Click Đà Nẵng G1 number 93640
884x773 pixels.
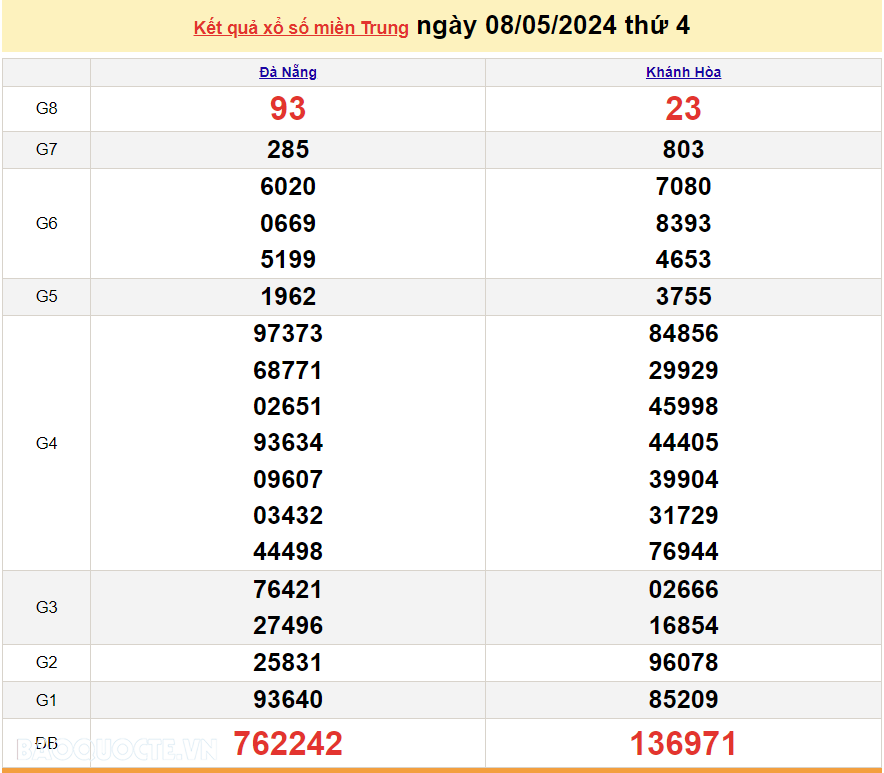point(288,700)
